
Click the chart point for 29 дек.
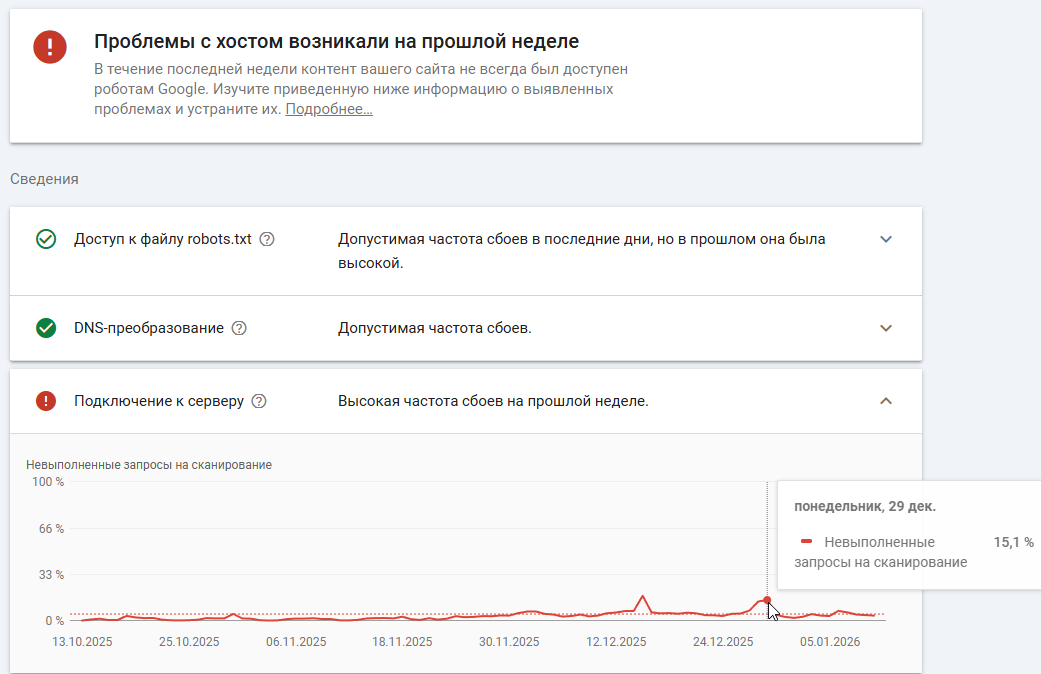click(767, 600)
